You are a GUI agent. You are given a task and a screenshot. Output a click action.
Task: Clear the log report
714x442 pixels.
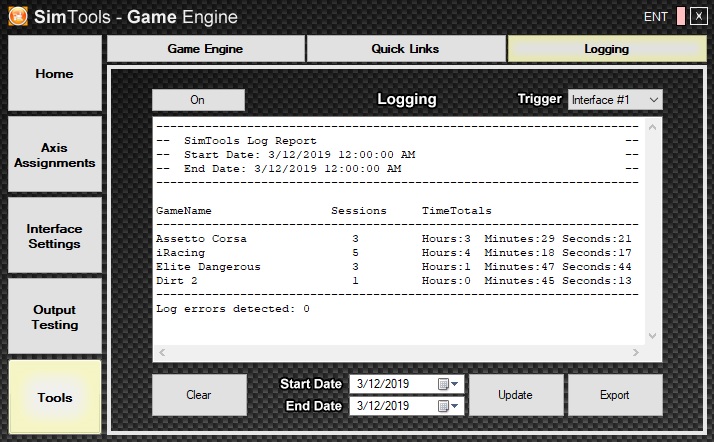(199, 395)
